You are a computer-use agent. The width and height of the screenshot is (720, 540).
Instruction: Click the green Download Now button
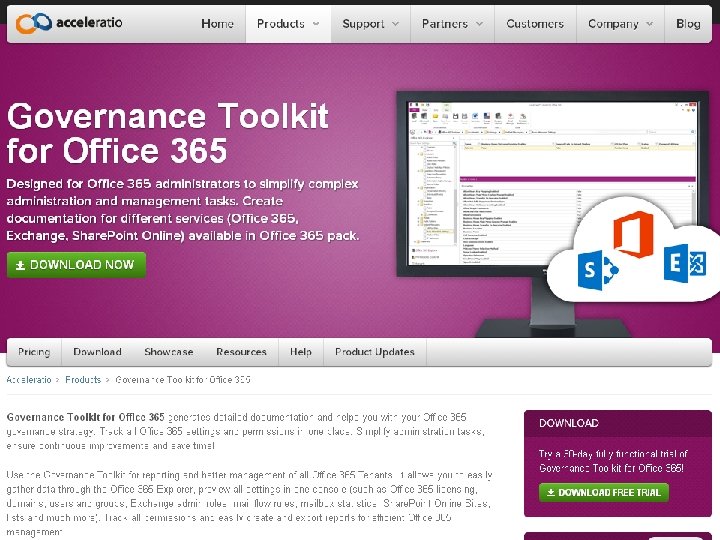pos(76,265)
